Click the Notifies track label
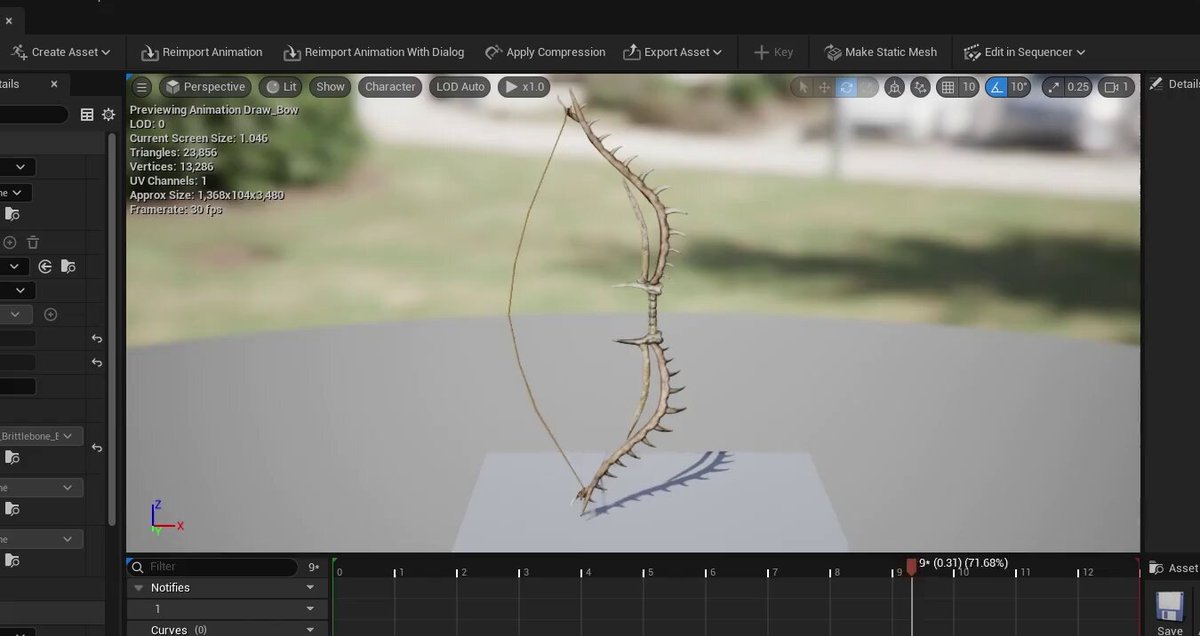Viewport: 1200px width, 636px height. [170, 588]
